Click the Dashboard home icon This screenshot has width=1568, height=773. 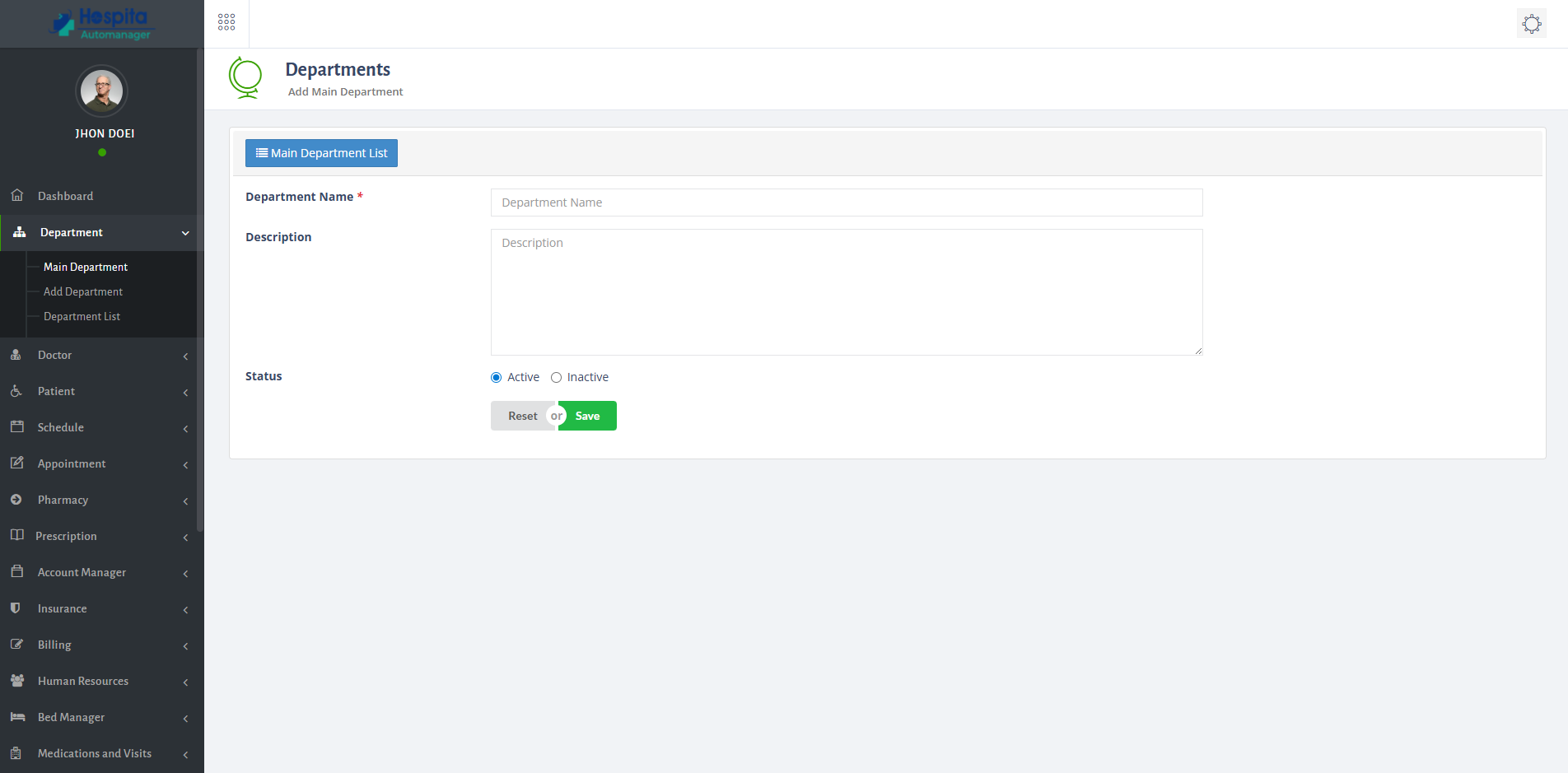(x=17, y=195)
